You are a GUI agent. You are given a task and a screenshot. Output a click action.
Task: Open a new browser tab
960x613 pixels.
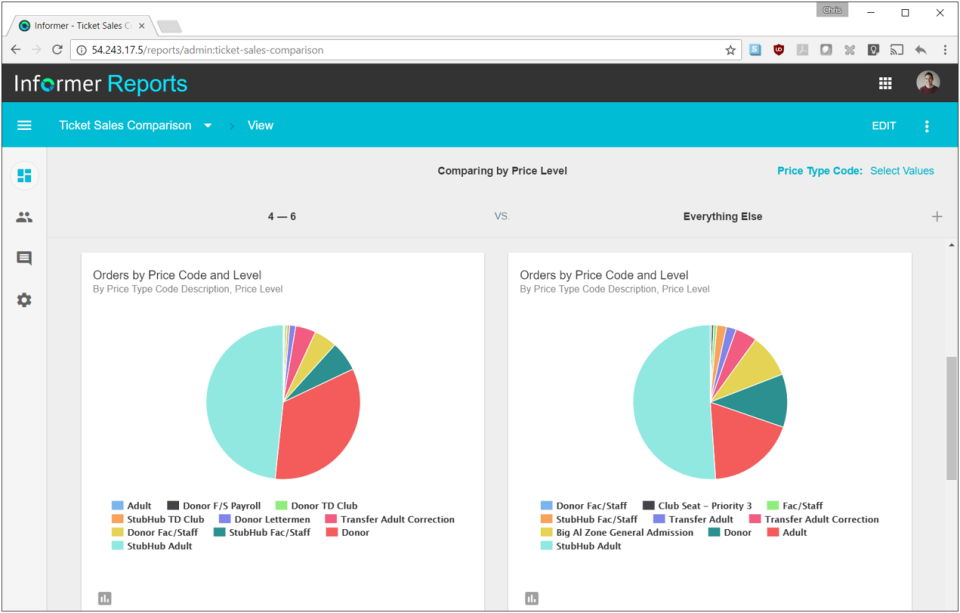[x=169, y=26]
